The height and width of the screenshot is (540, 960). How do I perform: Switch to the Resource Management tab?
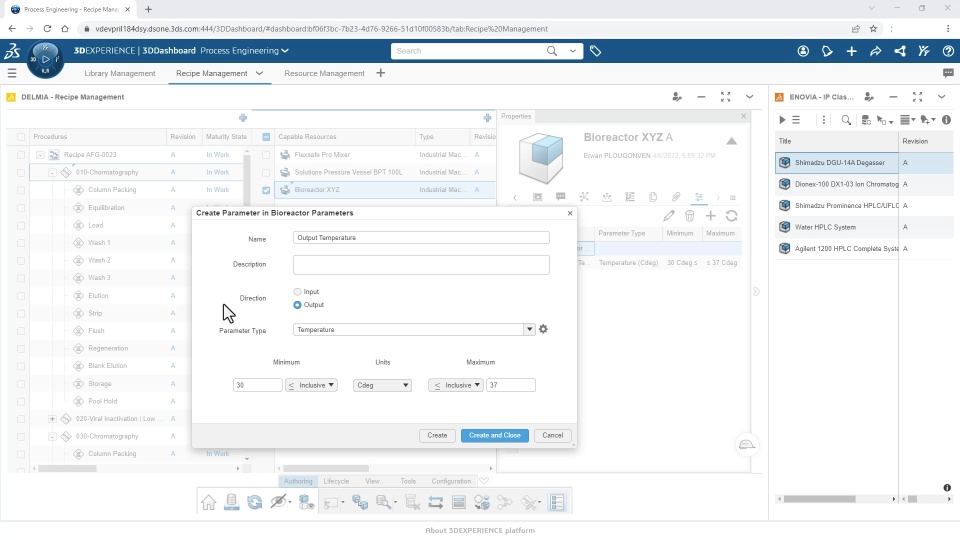point(324,73)
